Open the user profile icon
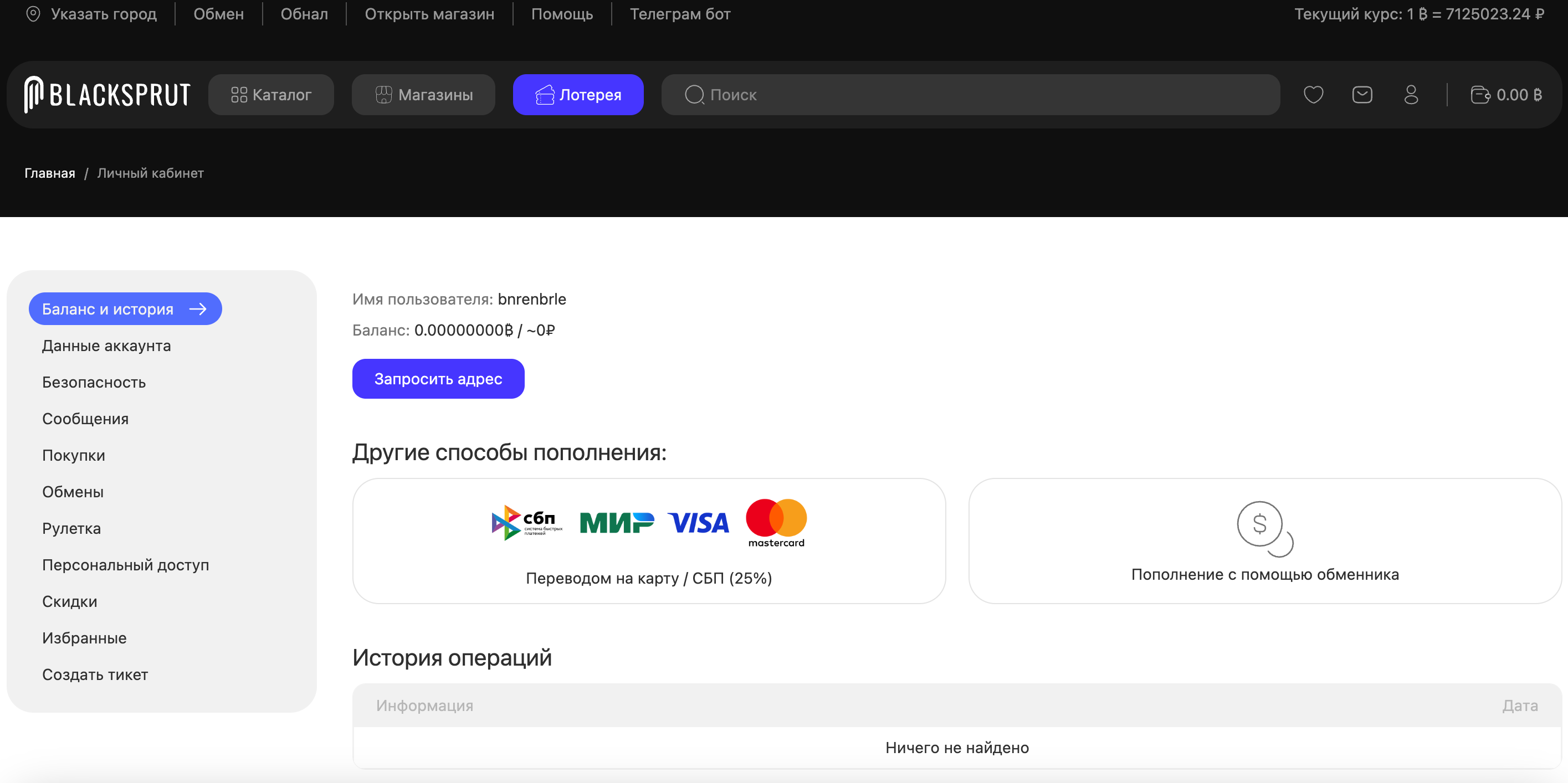Screen dimensions: 1568x783 coord(1412,94)
